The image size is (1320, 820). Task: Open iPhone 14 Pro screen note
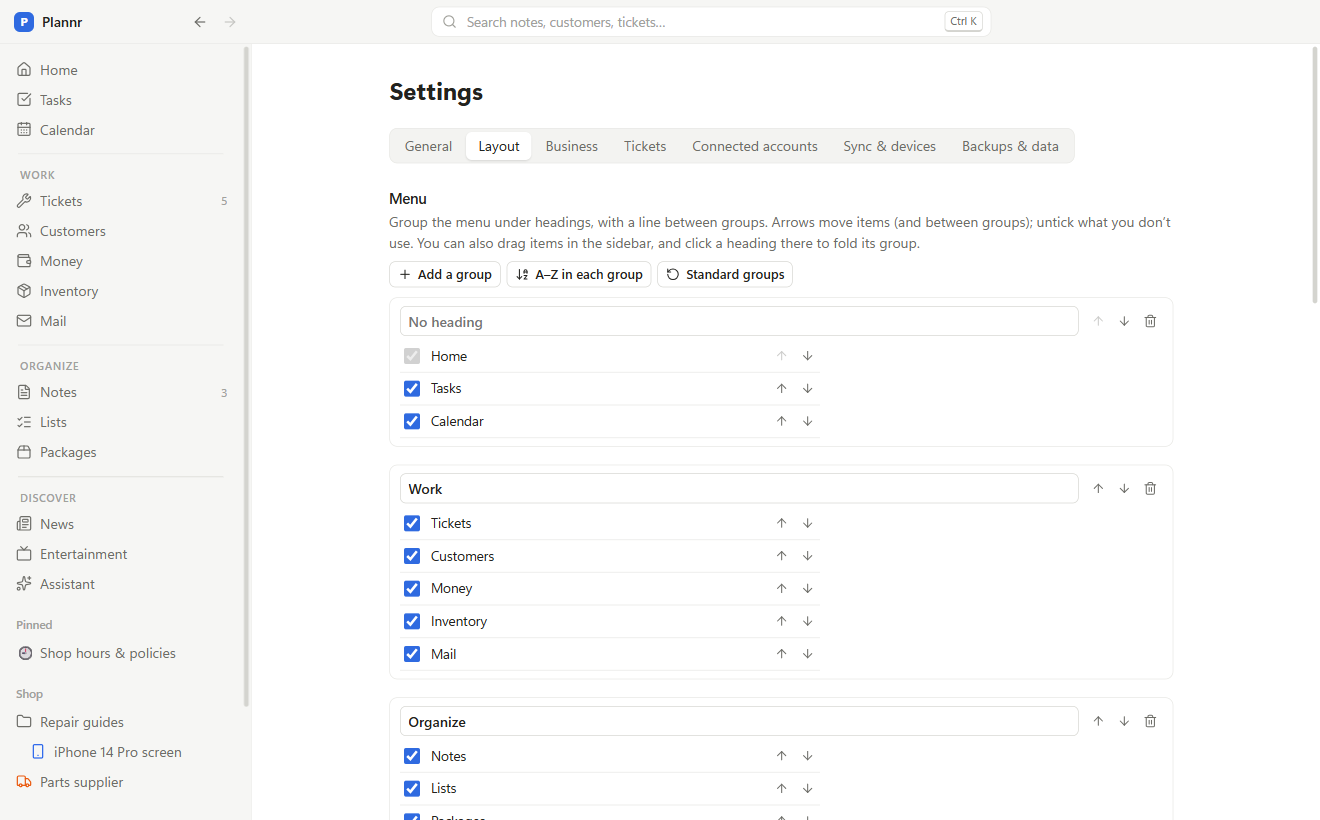tap(128, 752)
